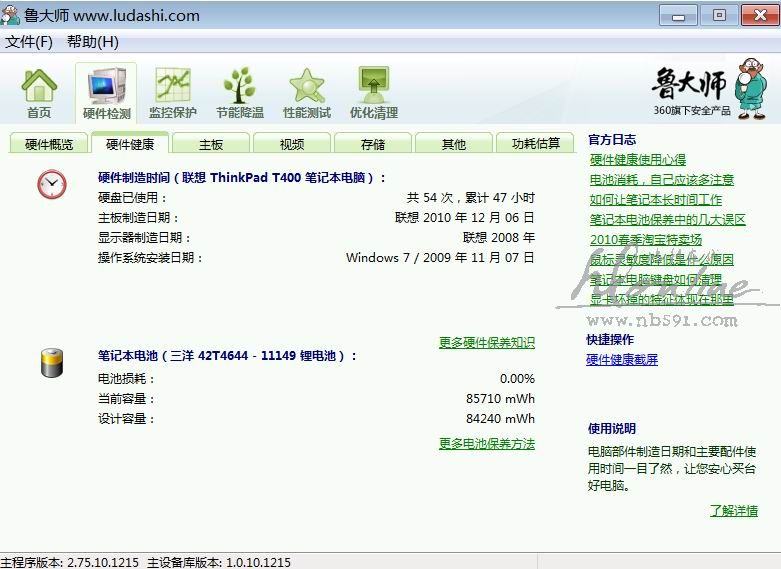Select the battery wear value 0.00%
The image size is (781, 569).
tap(517, 379)
